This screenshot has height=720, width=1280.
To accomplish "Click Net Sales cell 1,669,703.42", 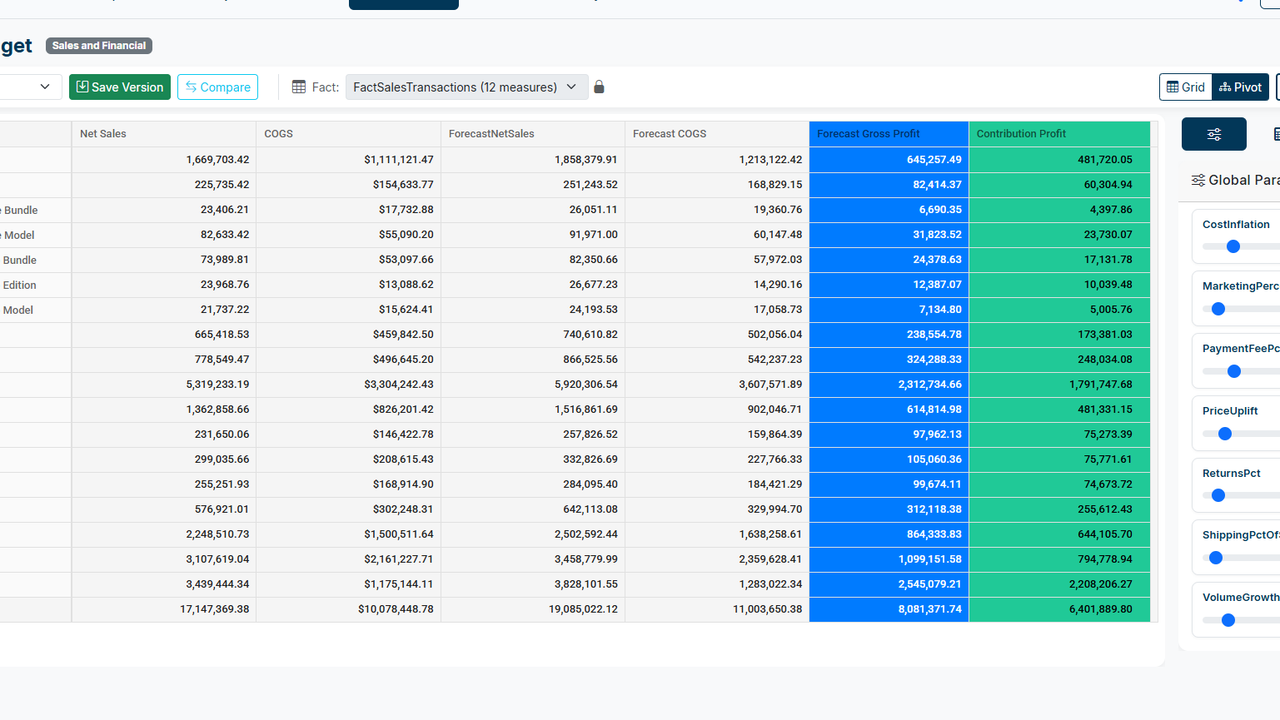I will point(164,160).
